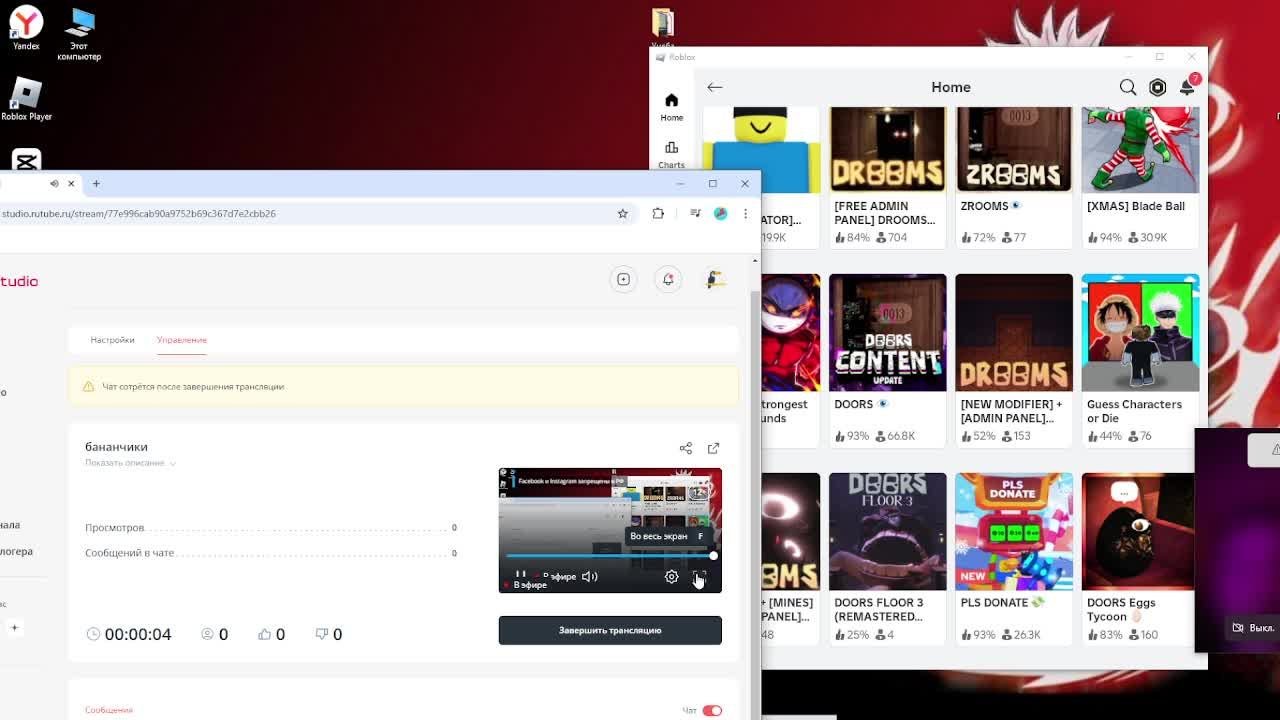Click the 'Выкл.' camera-off button
1280x720 pixels.
click(1253, 628)
